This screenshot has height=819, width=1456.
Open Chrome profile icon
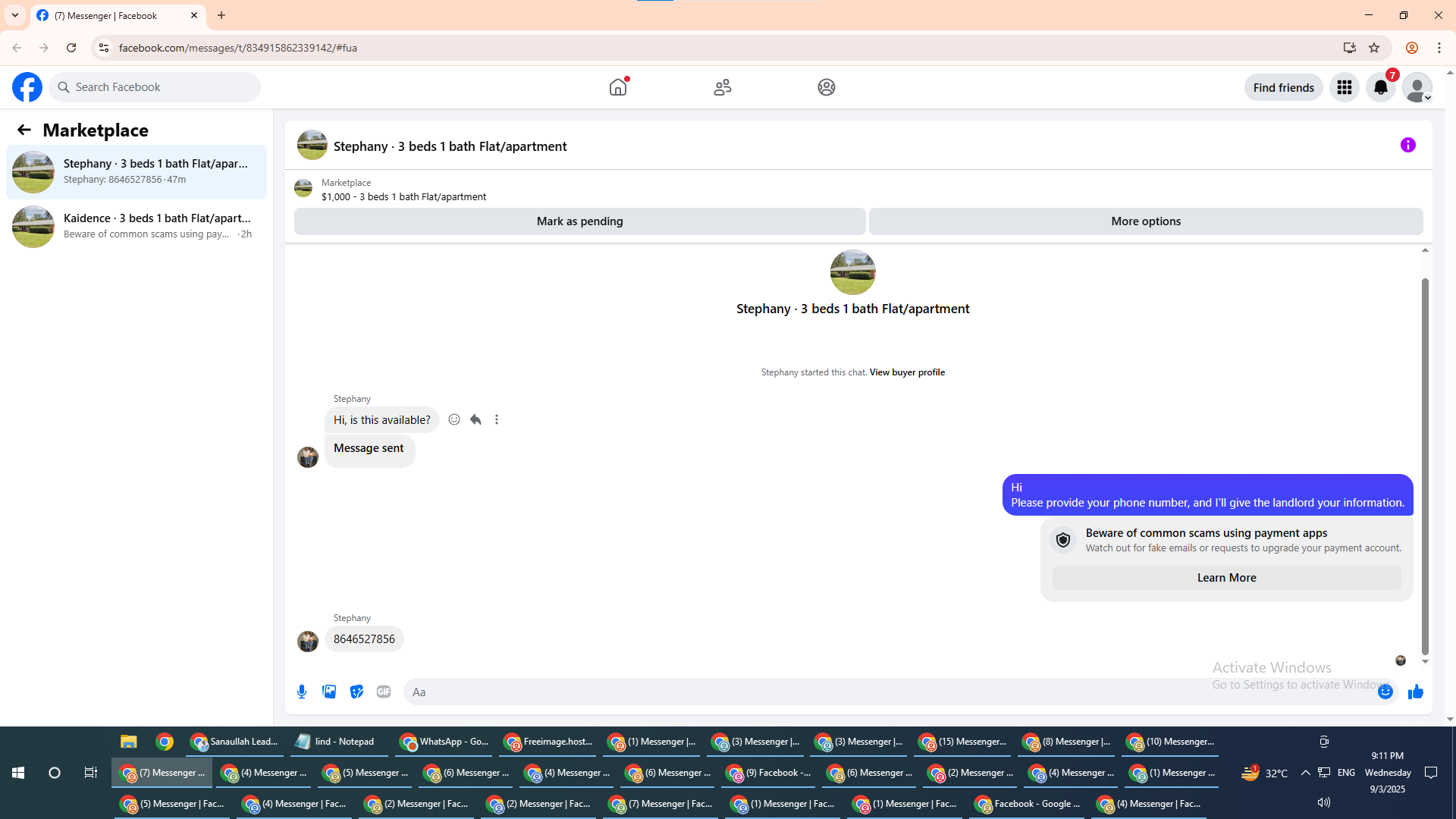(x=1412, y=48)
